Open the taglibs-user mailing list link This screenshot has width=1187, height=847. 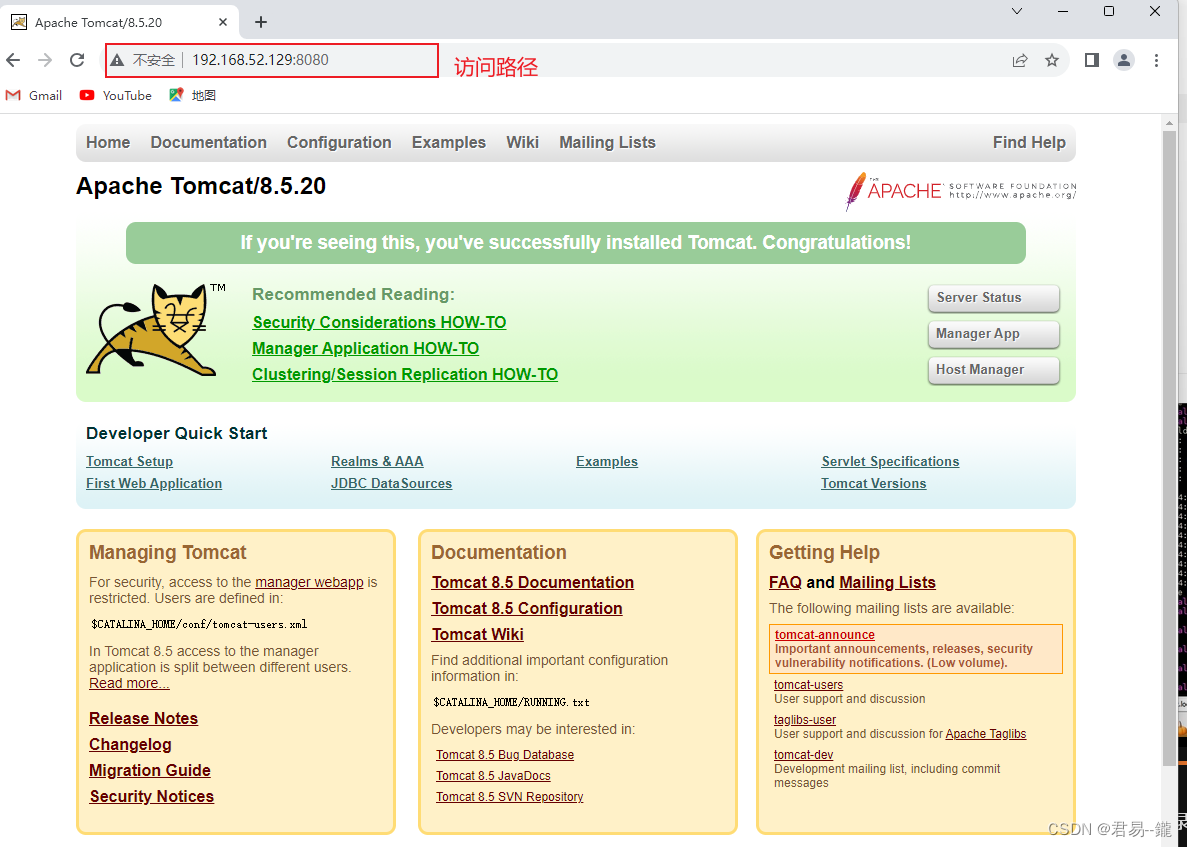point(805,720)
